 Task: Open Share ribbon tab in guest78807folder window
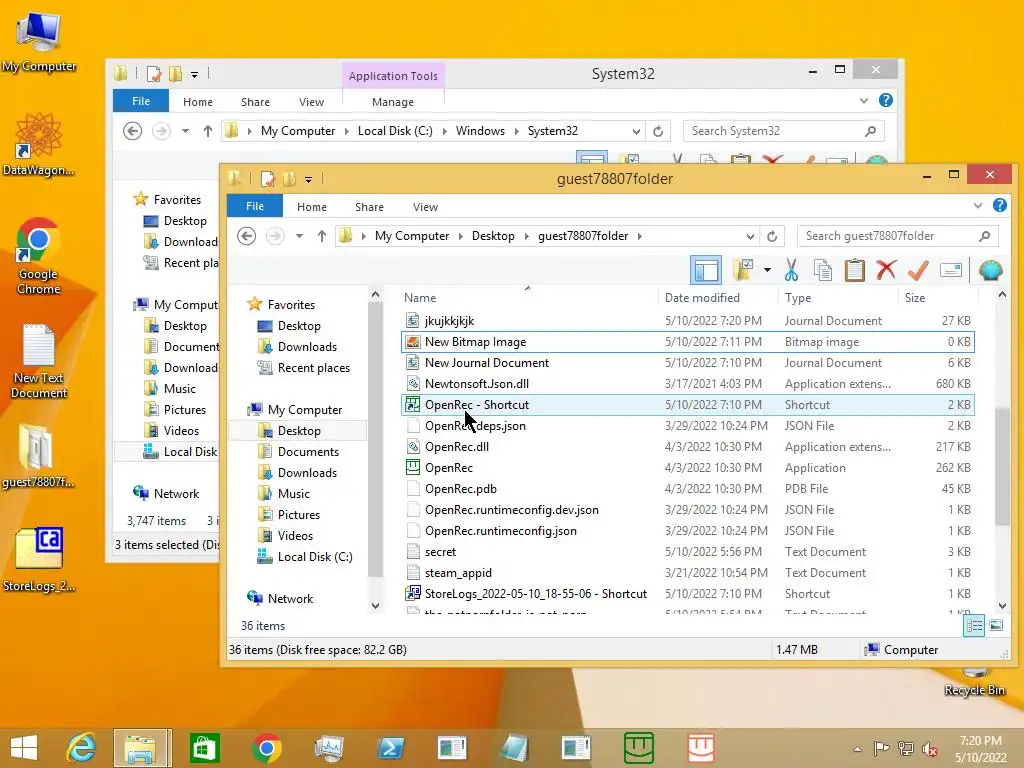click(369, 207)
